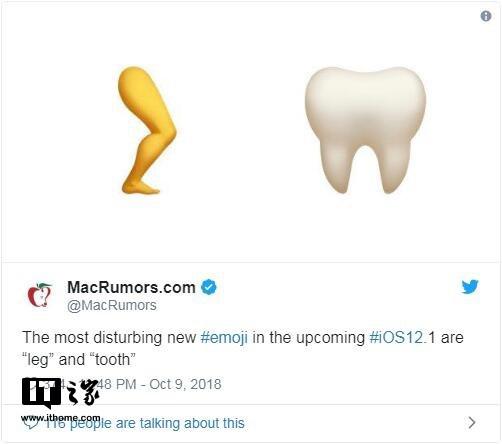Click the black IT logo watermark box
The width and height of the screenshot is (502, 444).
(x=42, y=393)
